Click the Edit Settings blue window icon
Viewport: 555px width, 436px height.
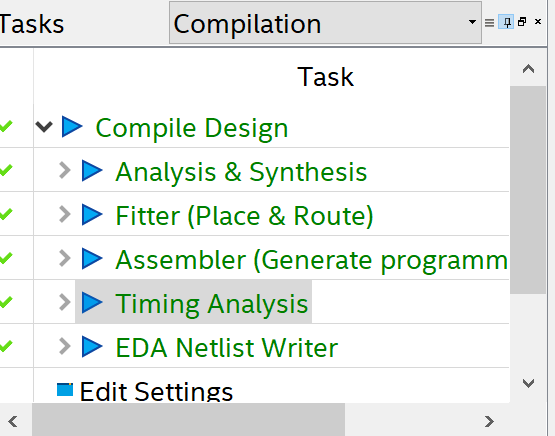click(65, 389)
